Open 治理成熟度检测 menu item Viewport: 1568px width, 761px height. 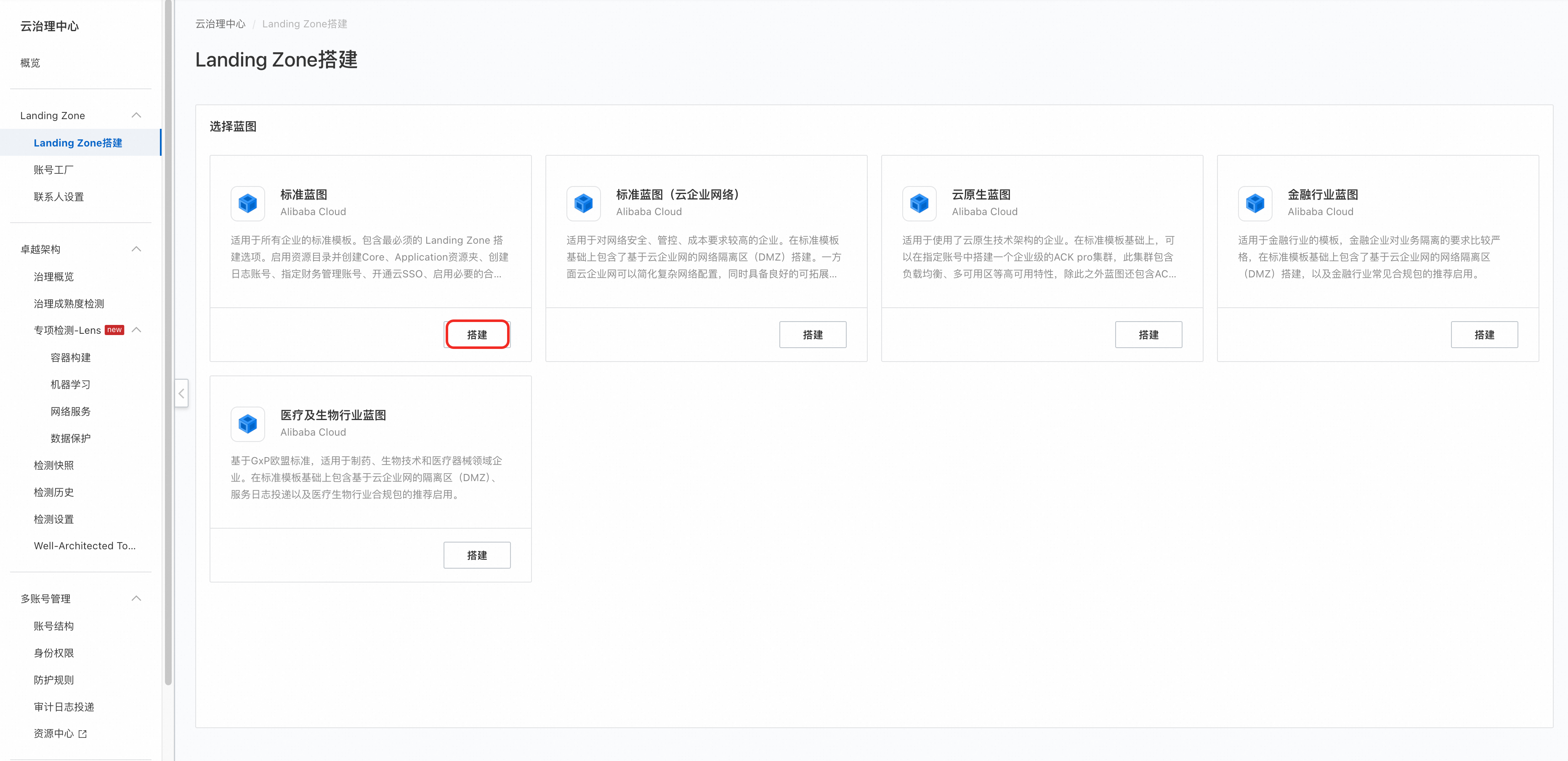click(69, 303)
